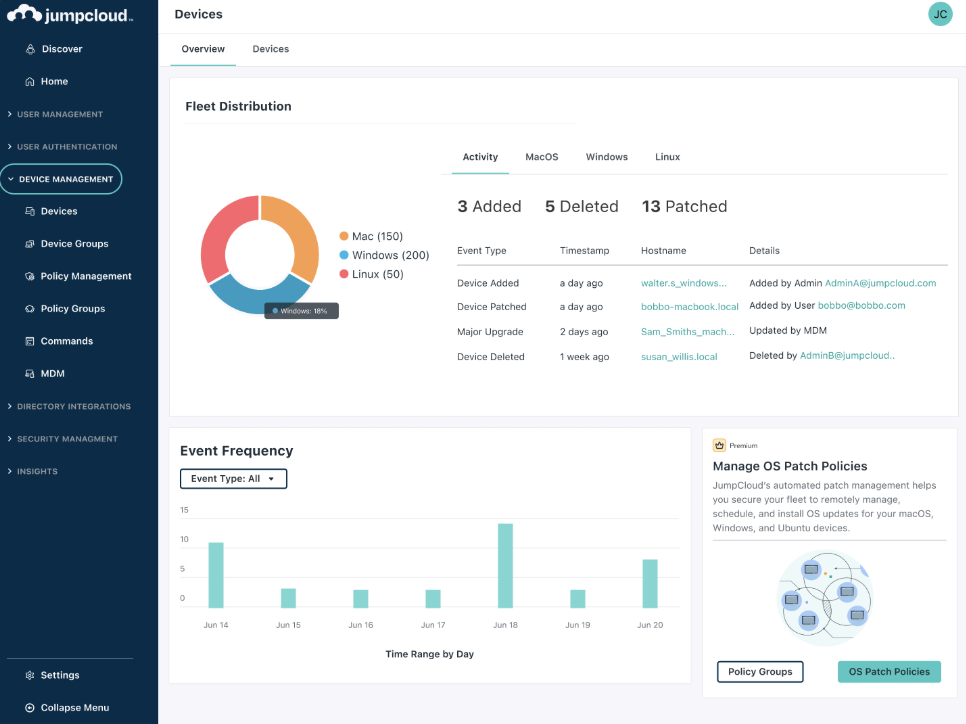Click the red Linux (50) legend dot

tap(344, 274)
